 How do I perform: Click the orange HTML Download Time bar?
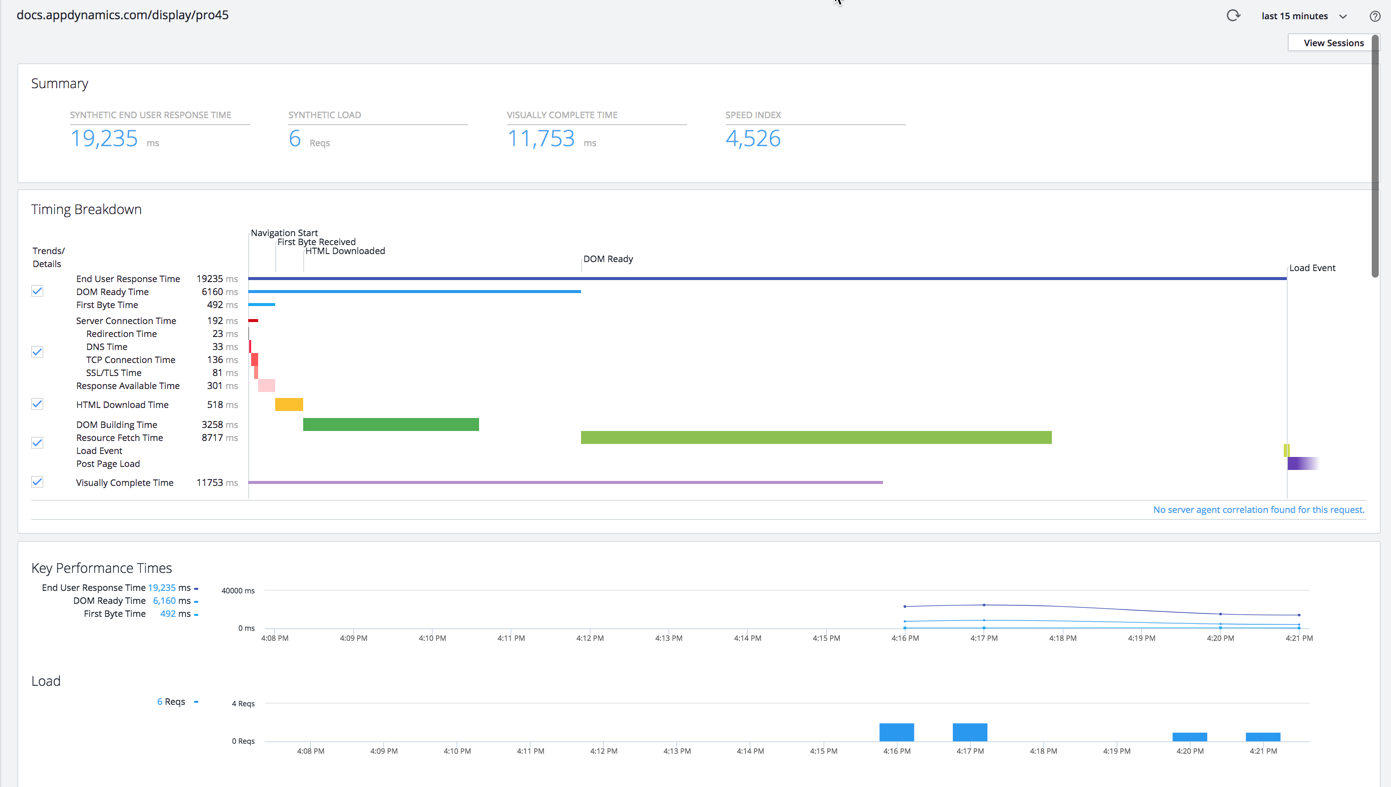[x=289, y=405]
